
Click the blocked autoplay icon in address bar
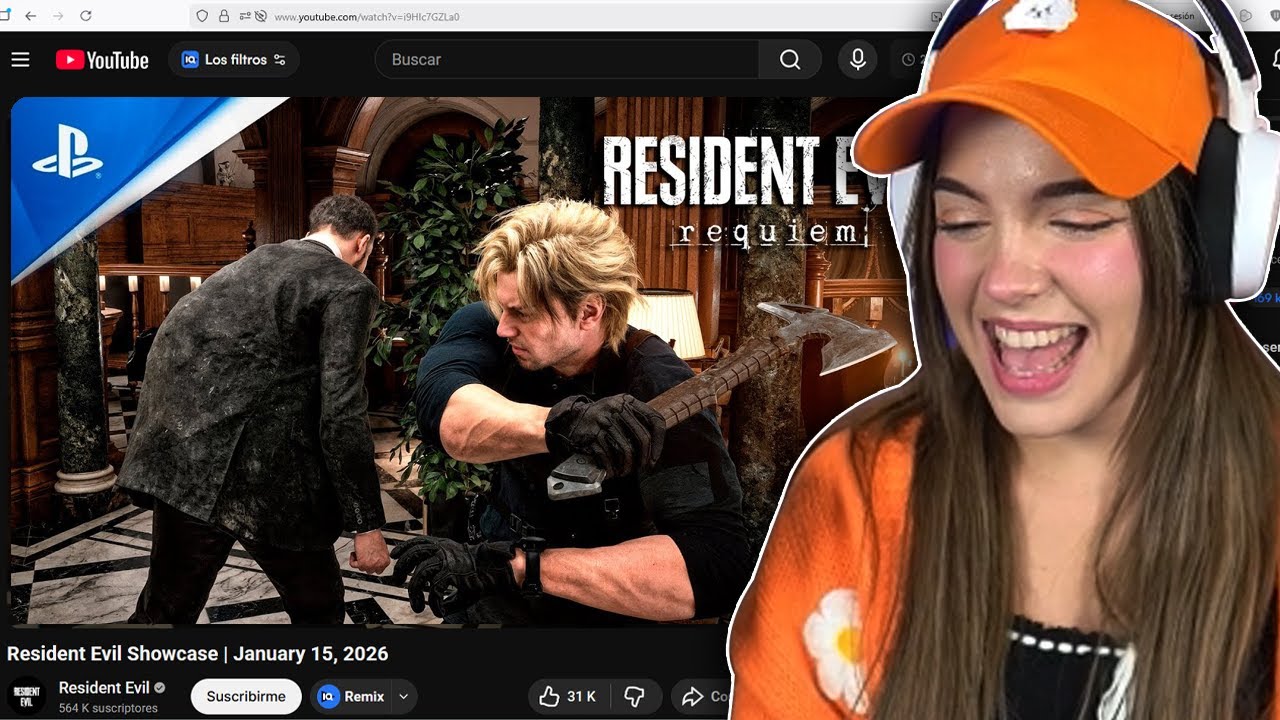261,16
